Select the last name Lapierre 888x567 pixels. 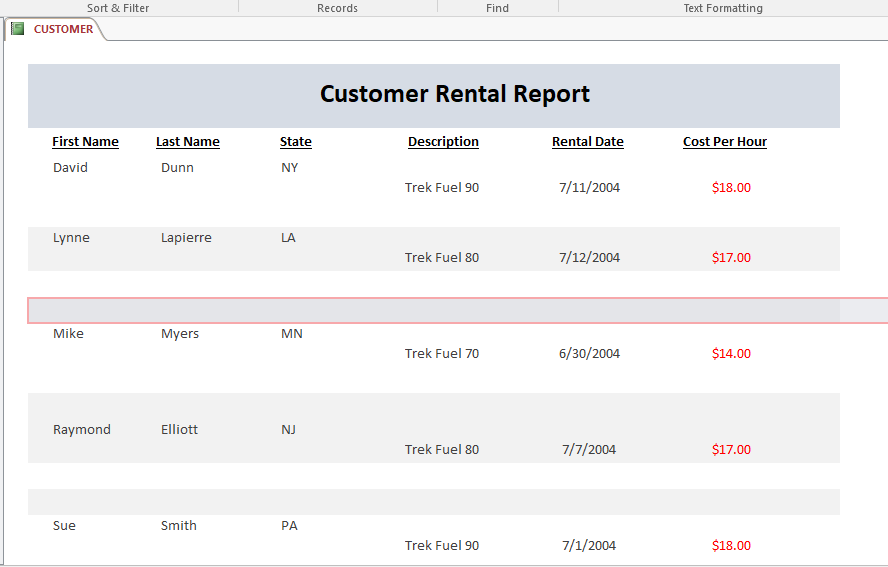(x=186, y=238)
